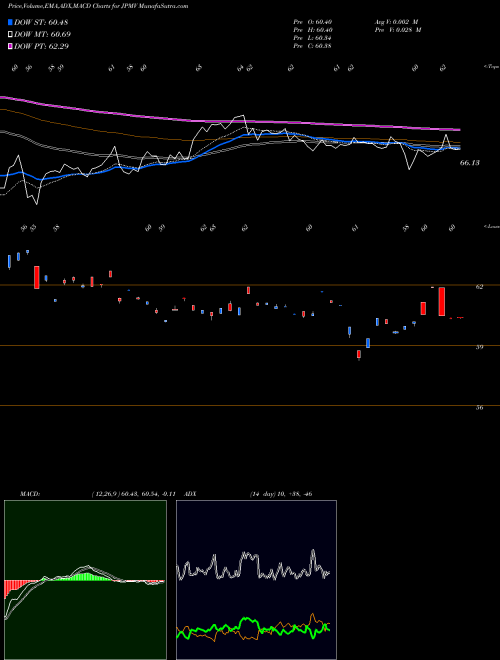Click the magenta DOW PT legend swatch
Screen dimensions: 500x660
click(x=10, y=46)
